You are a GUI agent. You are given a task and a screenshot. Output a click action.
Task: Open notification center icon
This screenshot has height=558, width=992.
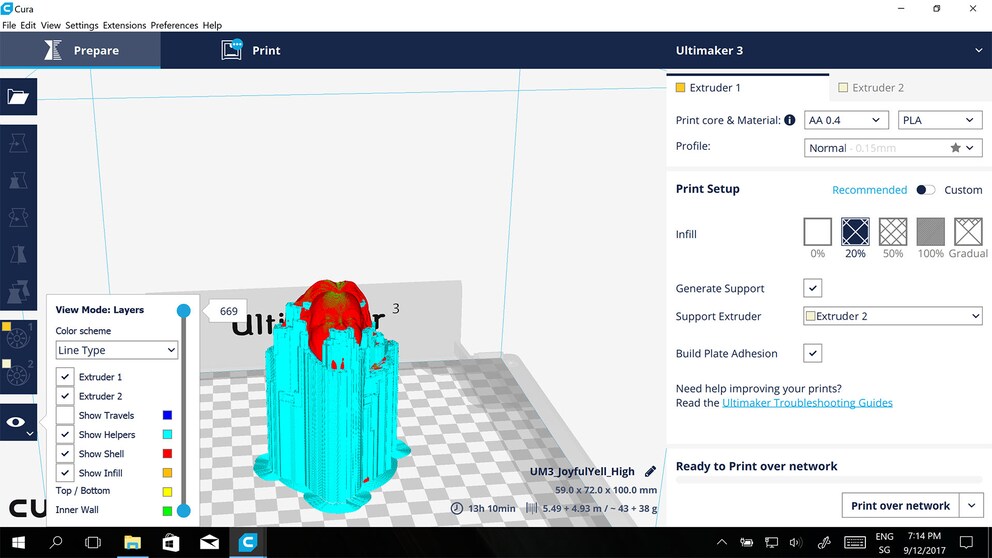click(966, 542)
